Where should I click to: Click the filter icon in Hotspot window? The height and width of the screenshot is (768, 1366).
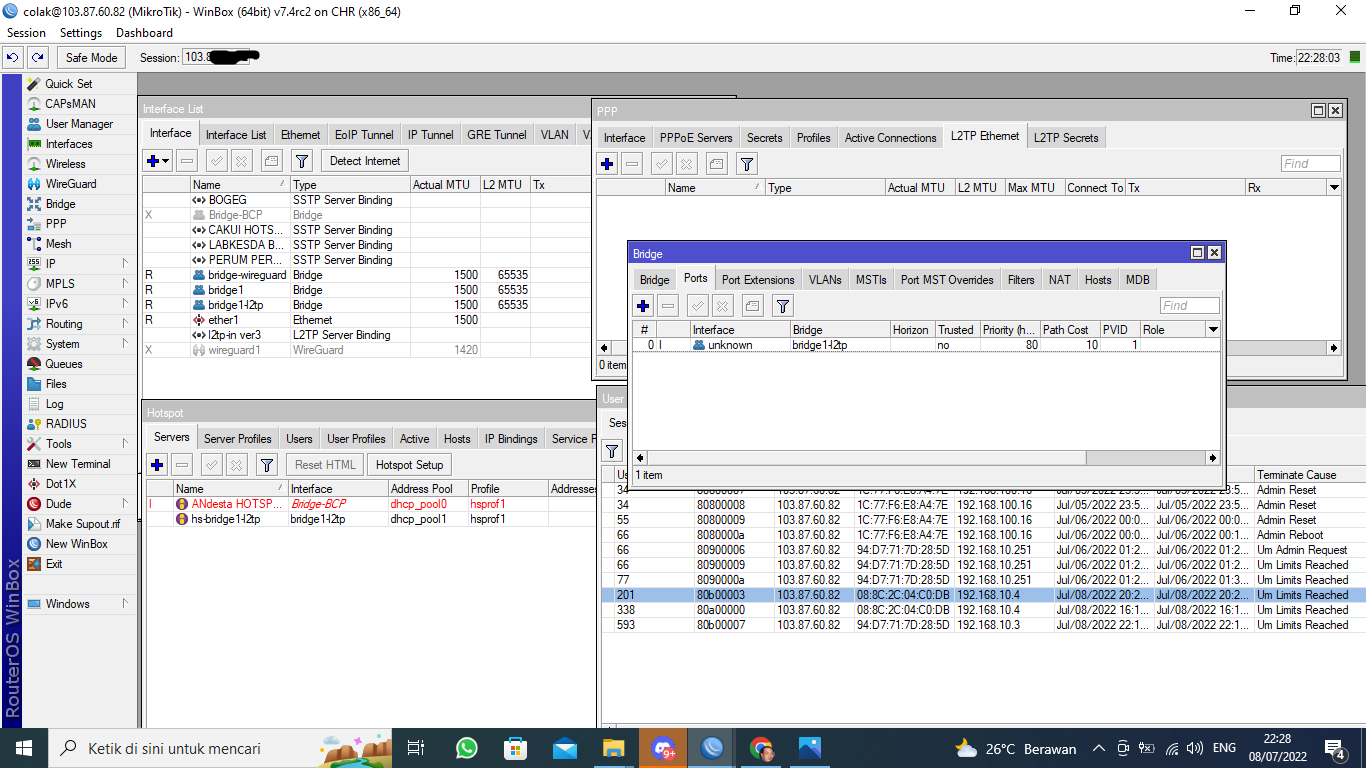coord(266,465)
